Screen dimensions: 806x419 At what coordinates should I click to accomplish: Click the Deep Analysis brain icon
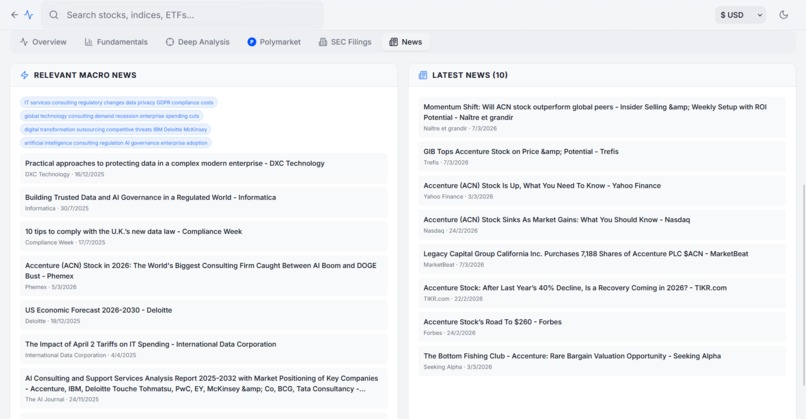point(170,42)
